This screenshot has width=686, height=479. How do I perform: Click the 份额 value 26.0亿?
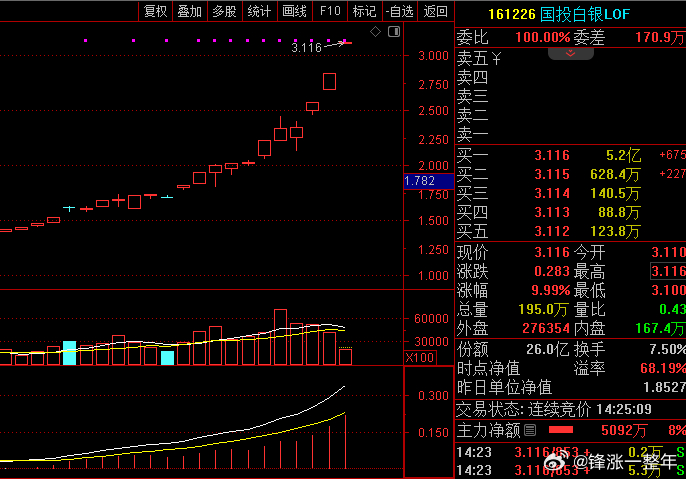547,349
